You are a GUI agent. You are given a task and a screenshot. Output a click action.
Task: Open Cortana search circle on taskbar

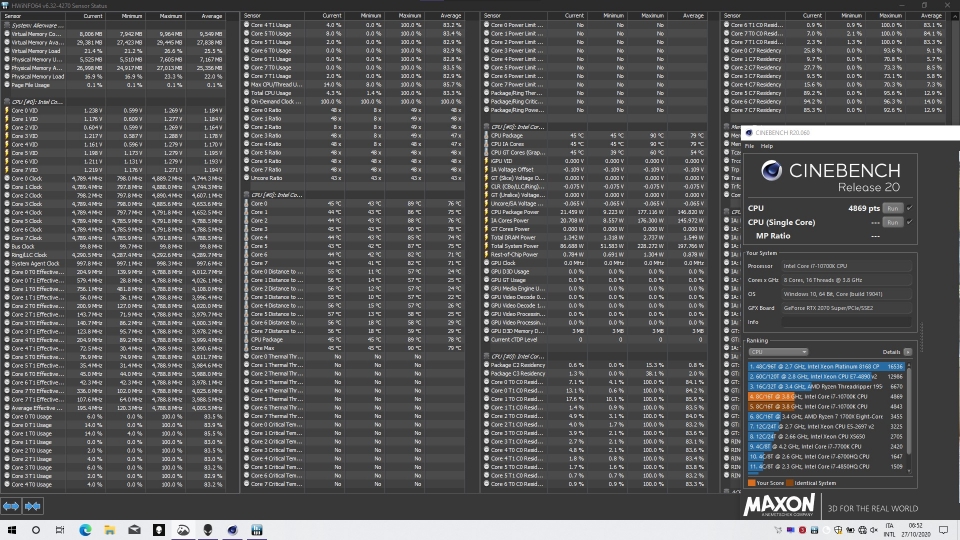coord(36,530)
